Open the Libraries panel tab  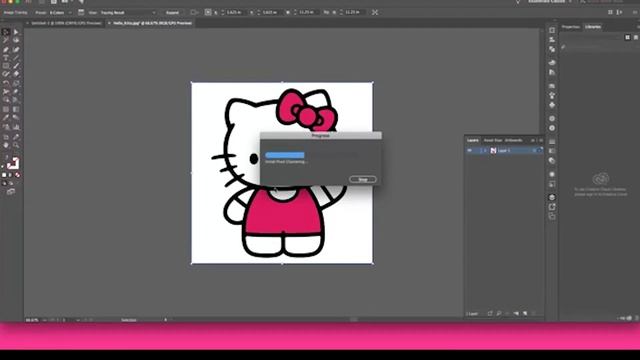(593, 27)
